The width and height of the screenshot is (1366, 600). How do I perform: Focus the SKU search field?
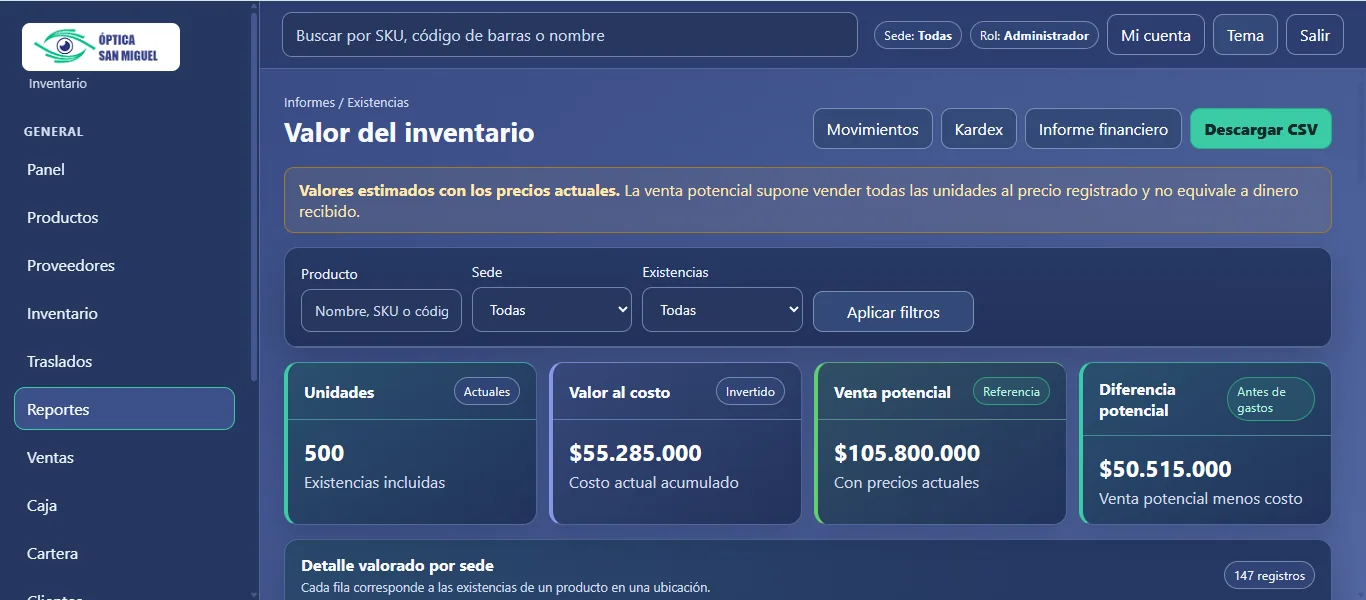pyautogui.click(x=570, y=35)
